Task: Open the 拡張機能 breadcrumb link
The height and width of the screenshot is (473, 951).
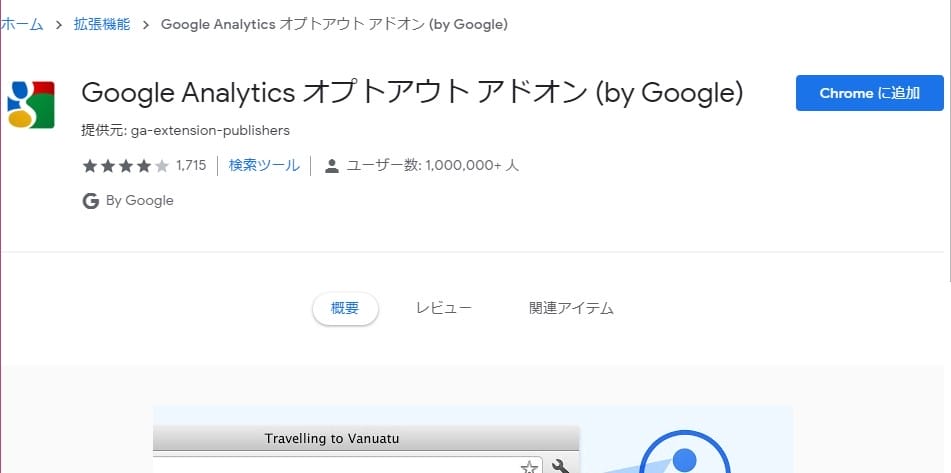Action: (101, 25)
